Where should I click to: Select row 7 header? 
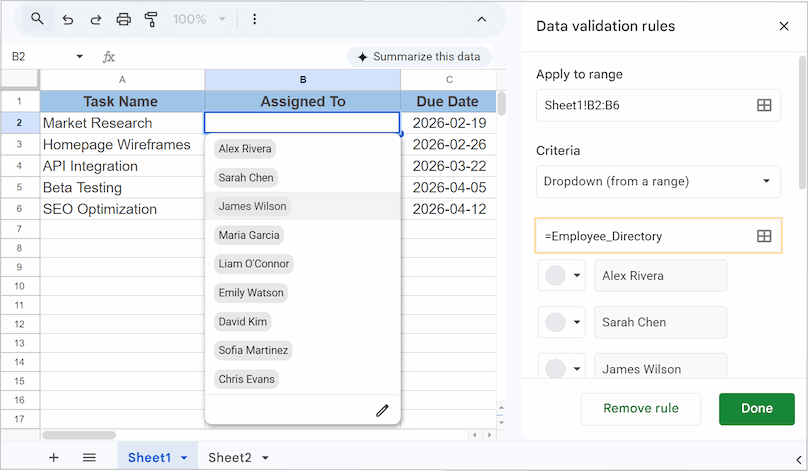tap(20, 229)
